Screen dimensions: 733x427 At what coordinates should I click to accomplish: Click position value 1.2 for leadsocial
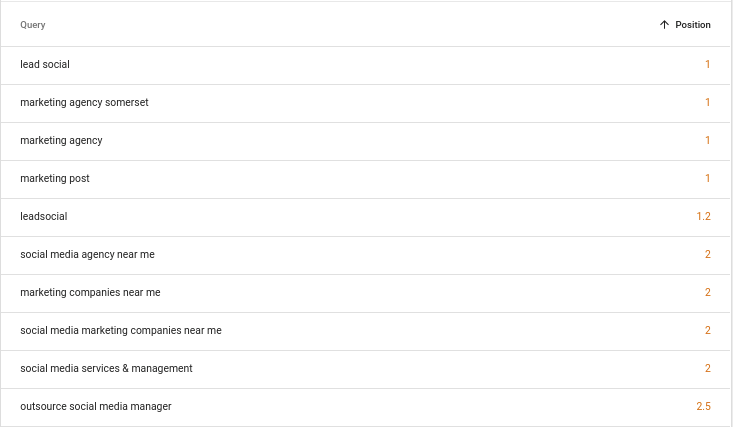(x=703, y=217)
